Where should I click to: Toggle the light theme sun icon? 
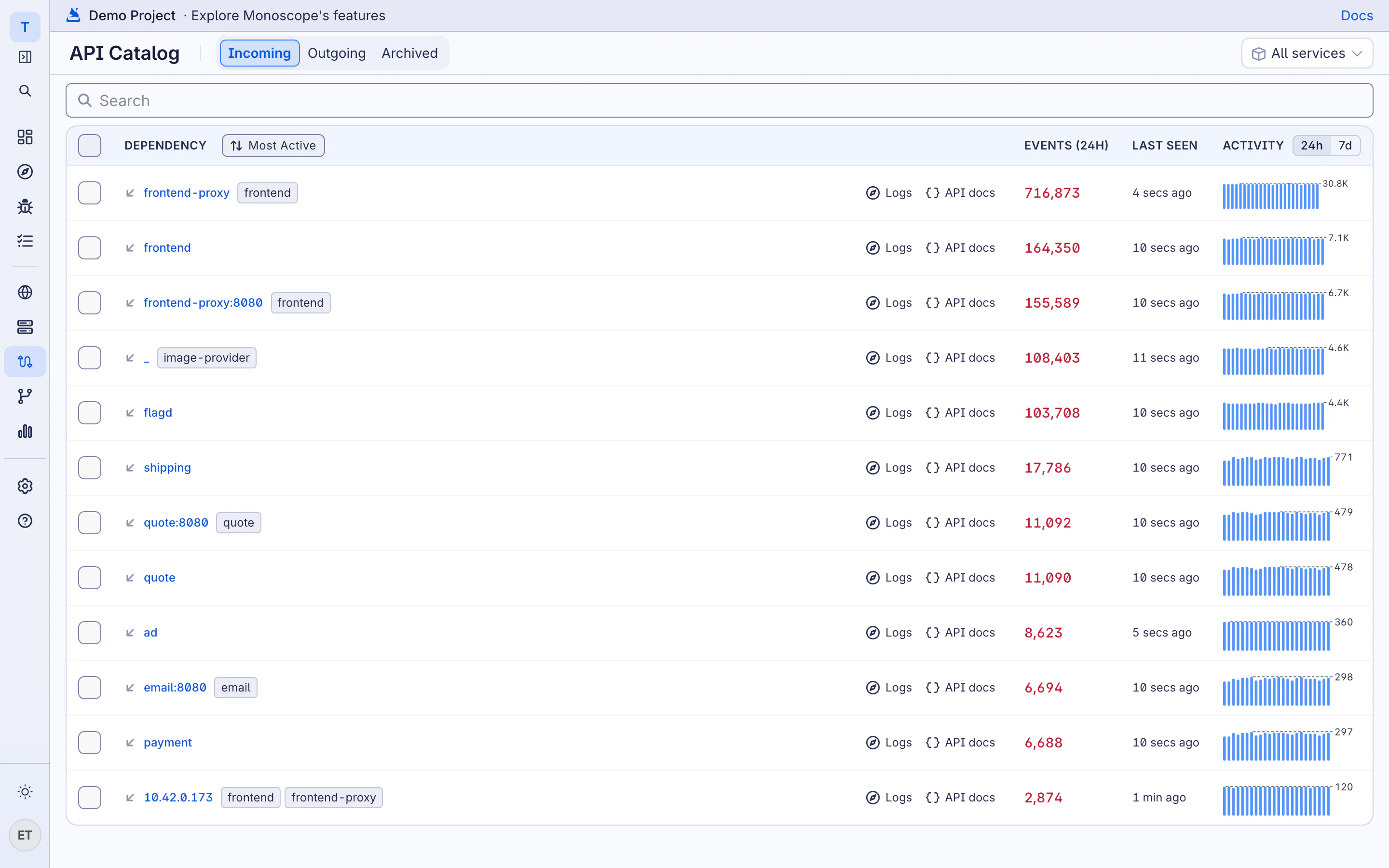point(25,792)
